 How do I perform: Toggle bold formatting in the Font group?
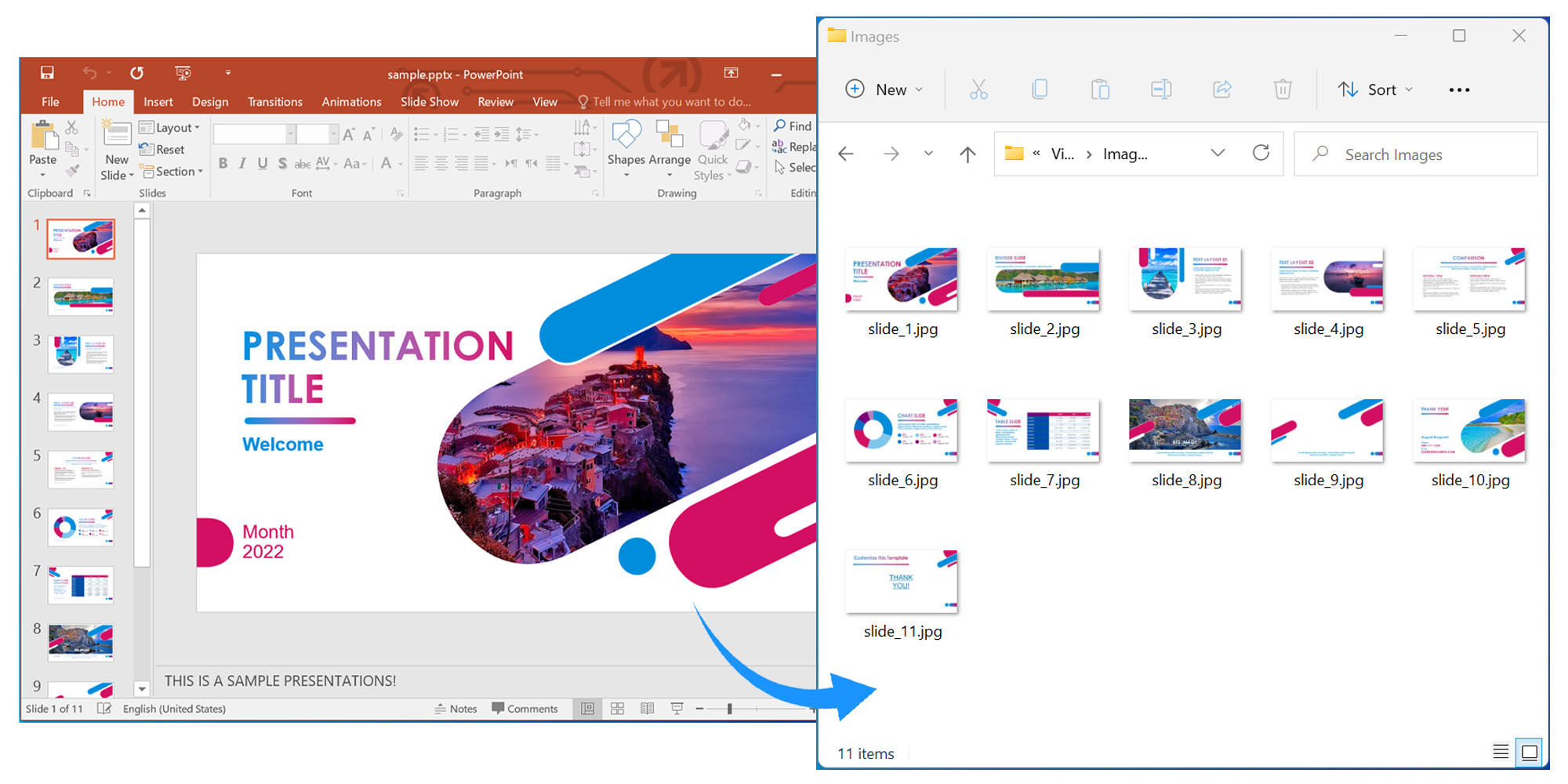point(223,163)
